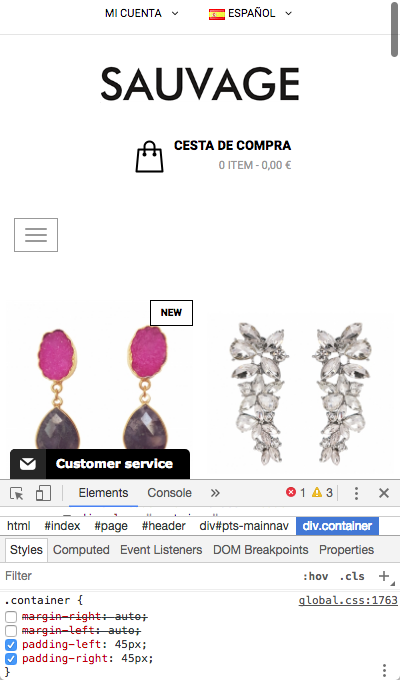400x680 pixels.
Task: Open DevTools customize three-dot menu
Action: (356, 493)
